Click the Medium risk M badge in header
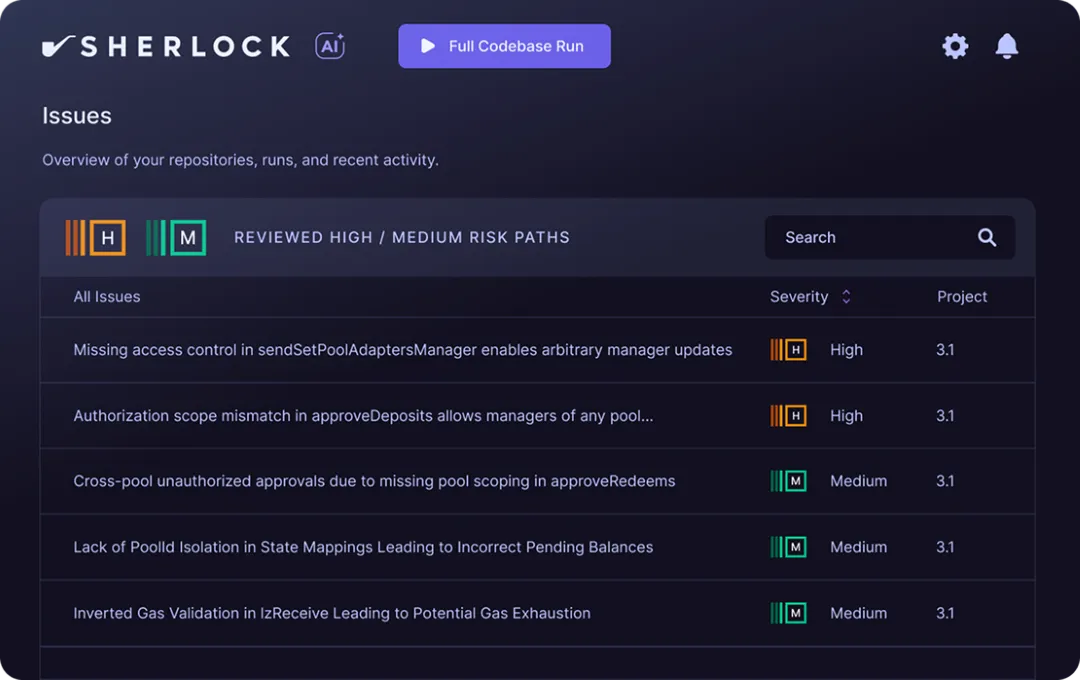The width and height of the screenshot is (1080, 680). click(176, 238)
